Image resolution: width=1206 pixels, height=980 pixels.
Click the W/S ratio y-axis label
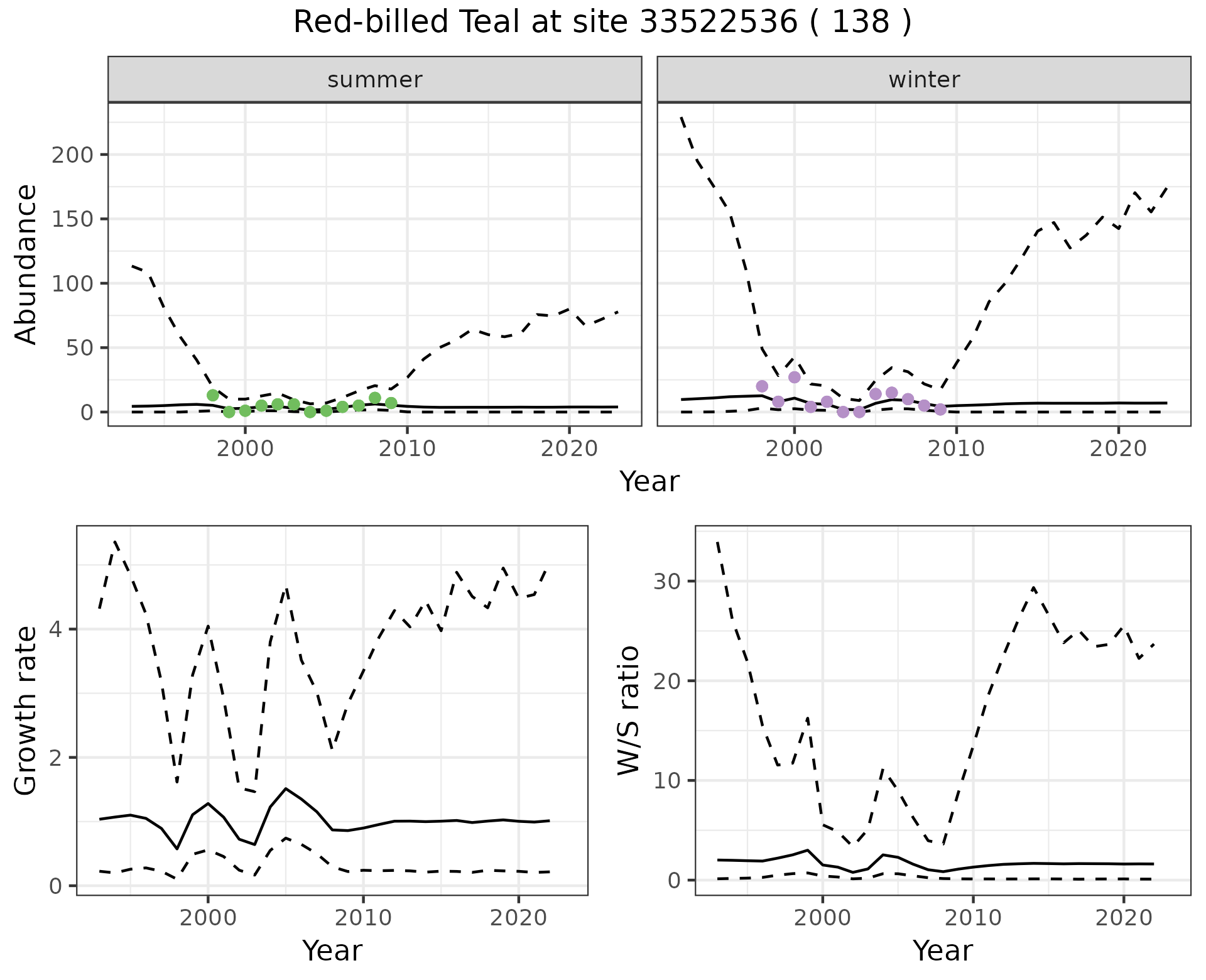(x=629, y=710)
